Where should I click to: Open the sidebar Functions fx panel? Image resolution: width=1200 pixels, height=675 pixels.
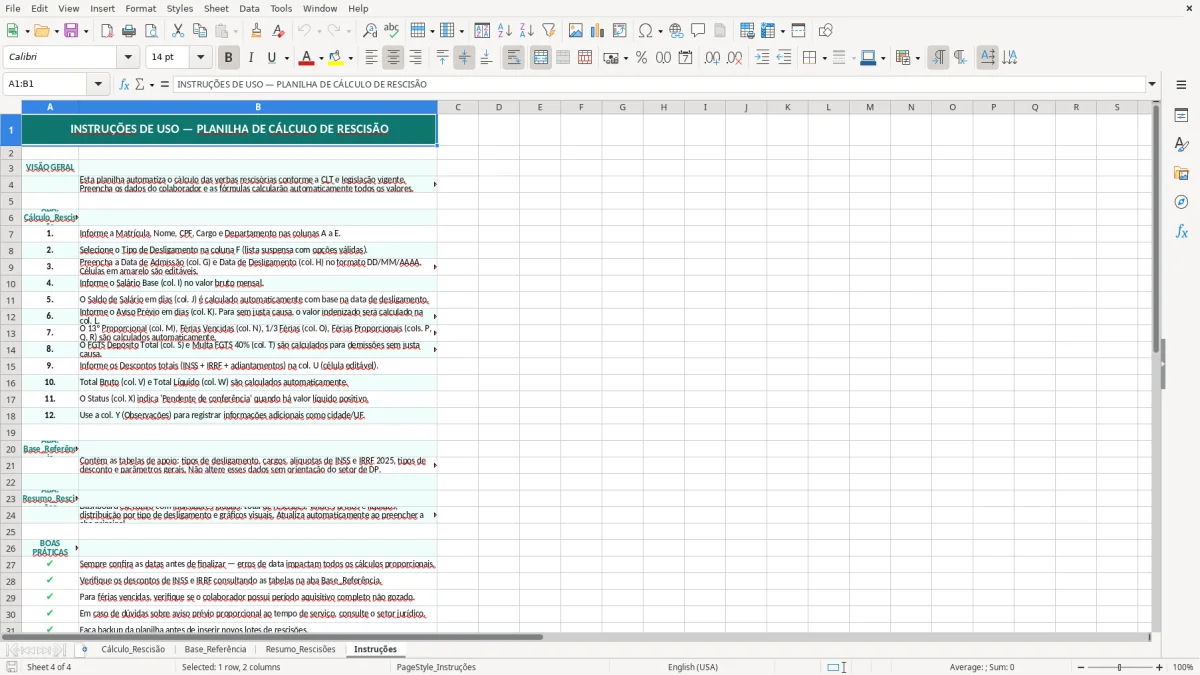pos(1181,231)
